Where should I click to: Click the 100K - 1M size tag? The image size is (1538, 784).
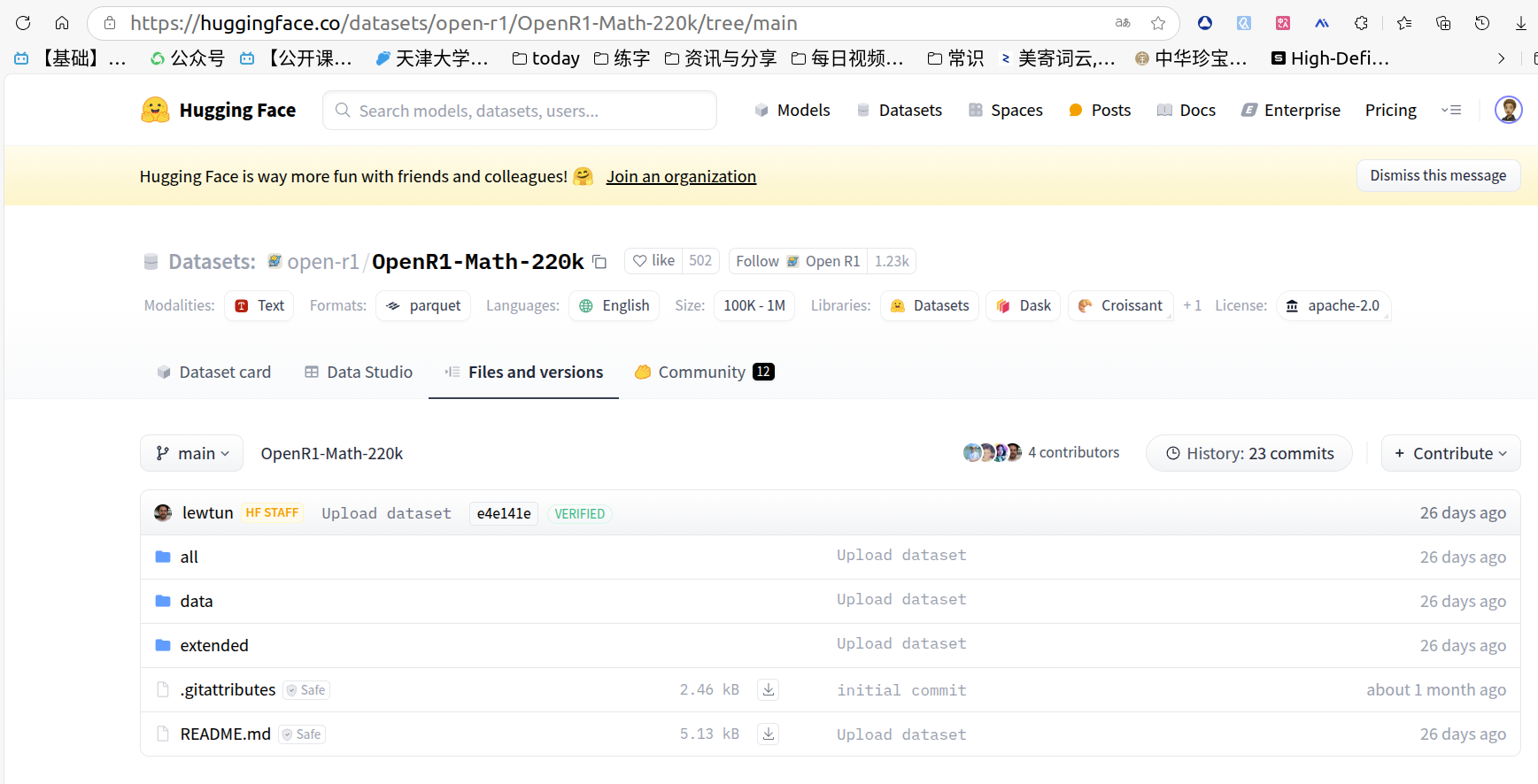[754, 305]
